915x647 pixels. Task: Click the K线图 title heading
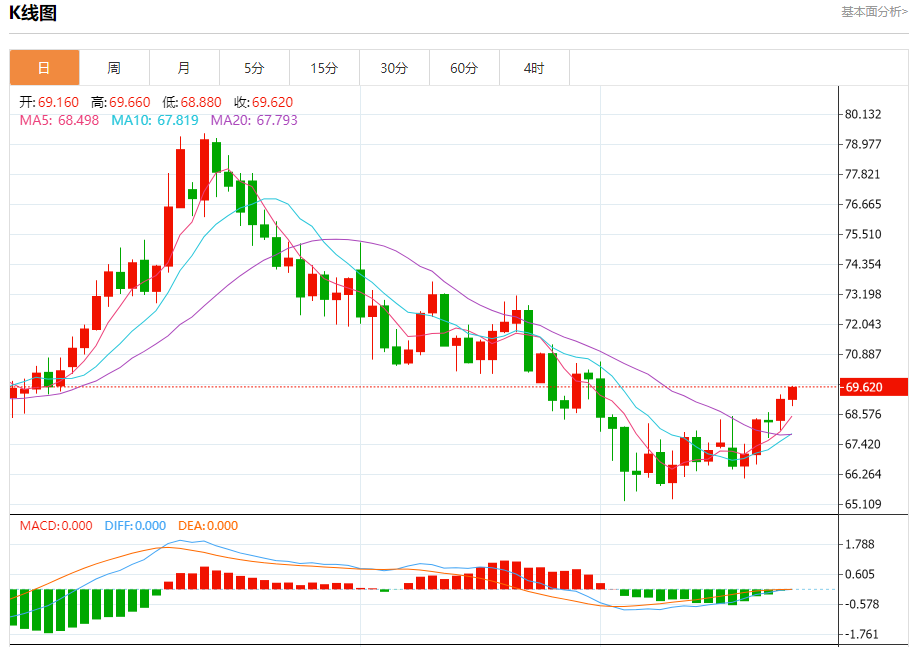(34, 13)
